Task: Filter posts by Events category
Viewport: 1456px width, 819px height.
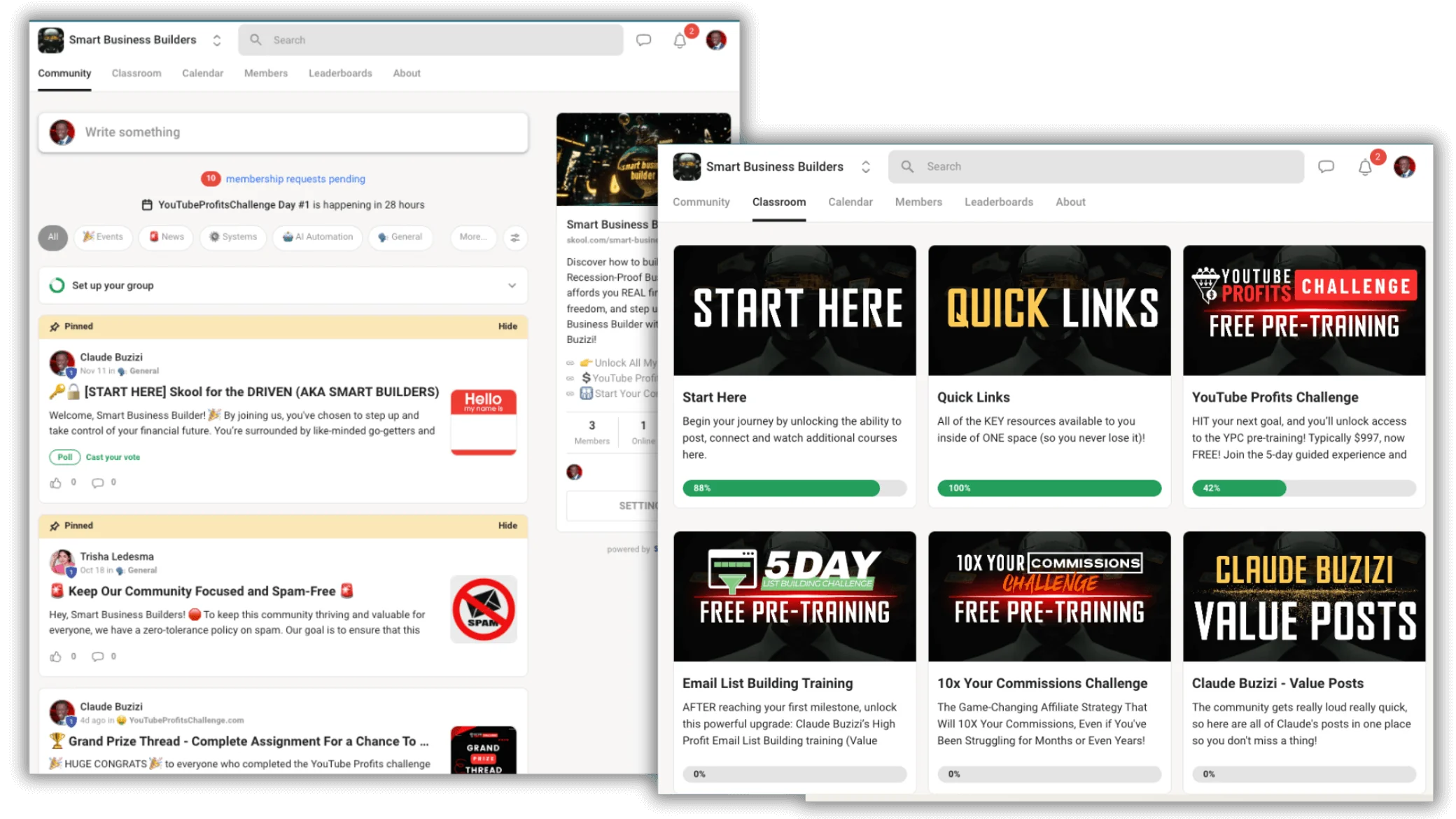Action: coord(103,237)
